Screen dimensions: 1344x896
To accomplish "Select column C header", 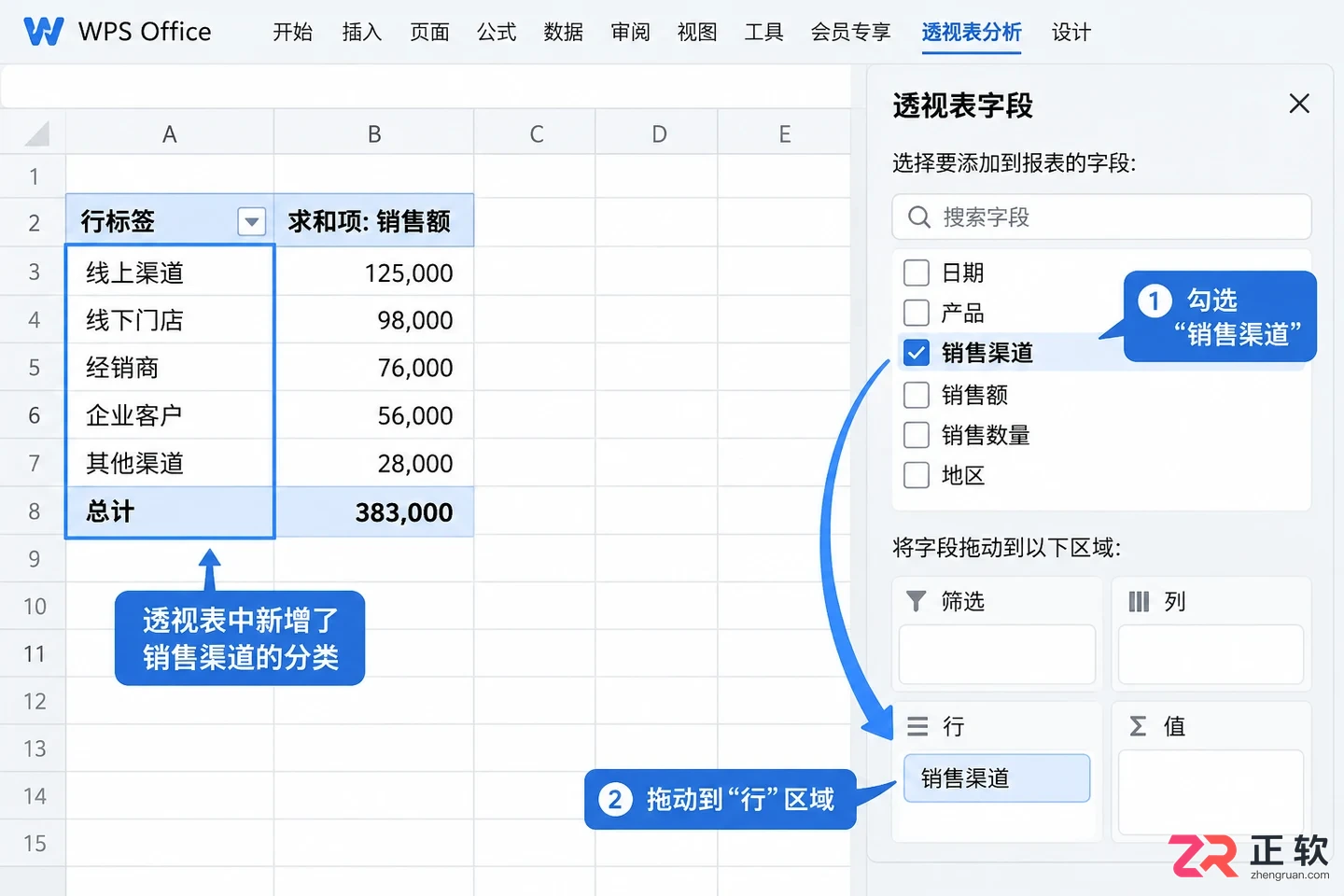I will [x=535, y=134].
